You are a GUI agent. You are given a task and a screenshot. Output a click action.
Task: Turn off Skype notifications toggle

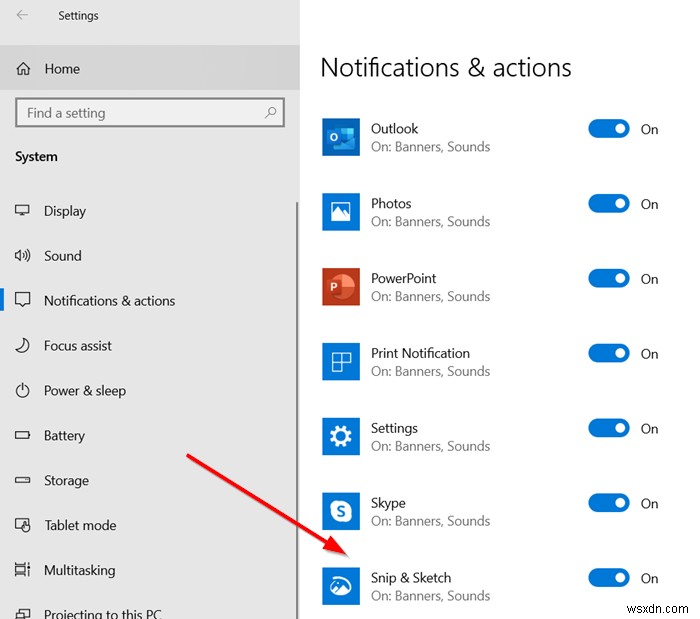coord(608,503)
